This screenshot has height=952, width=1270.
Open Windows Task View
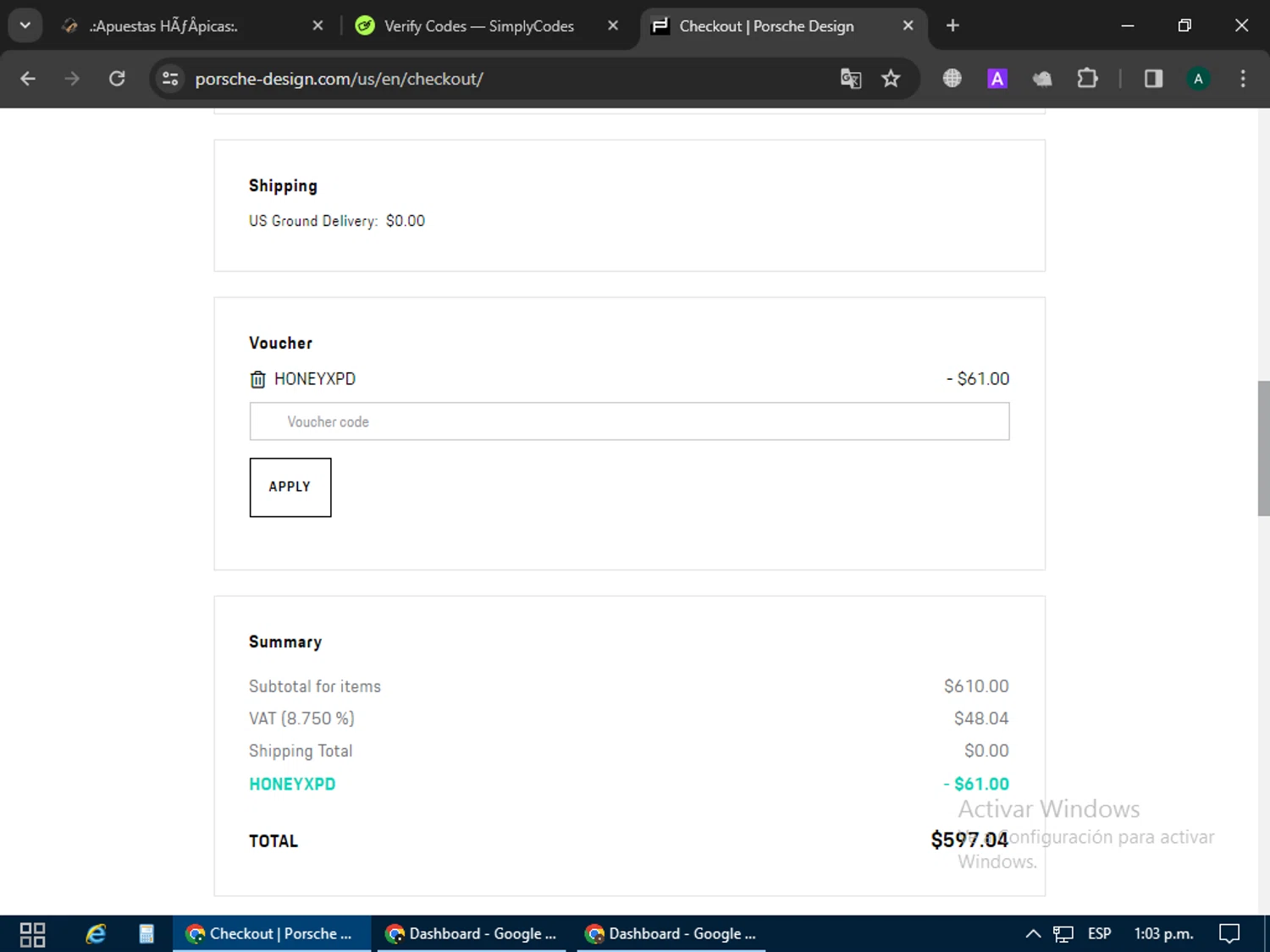[32, 934]
